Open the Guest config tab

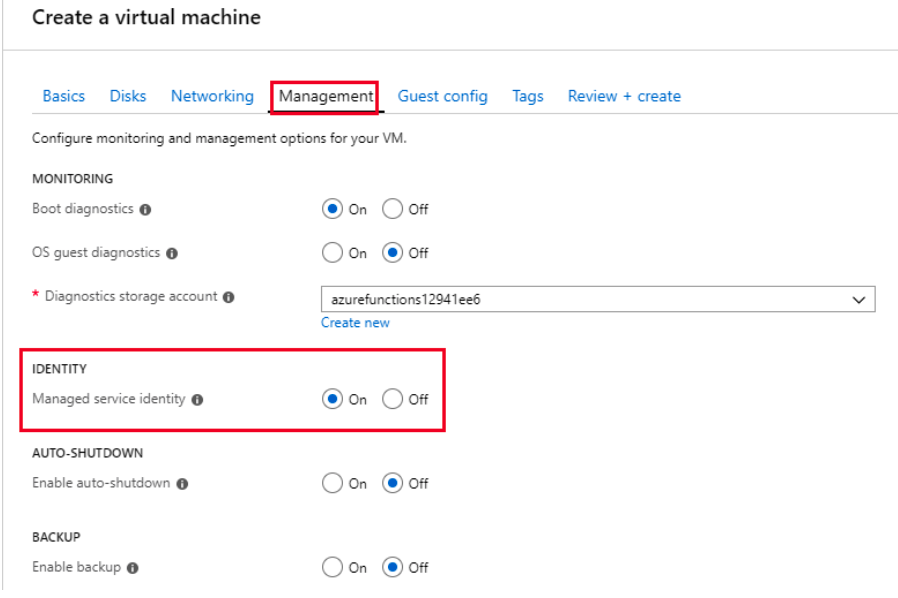tap(443, 96)
